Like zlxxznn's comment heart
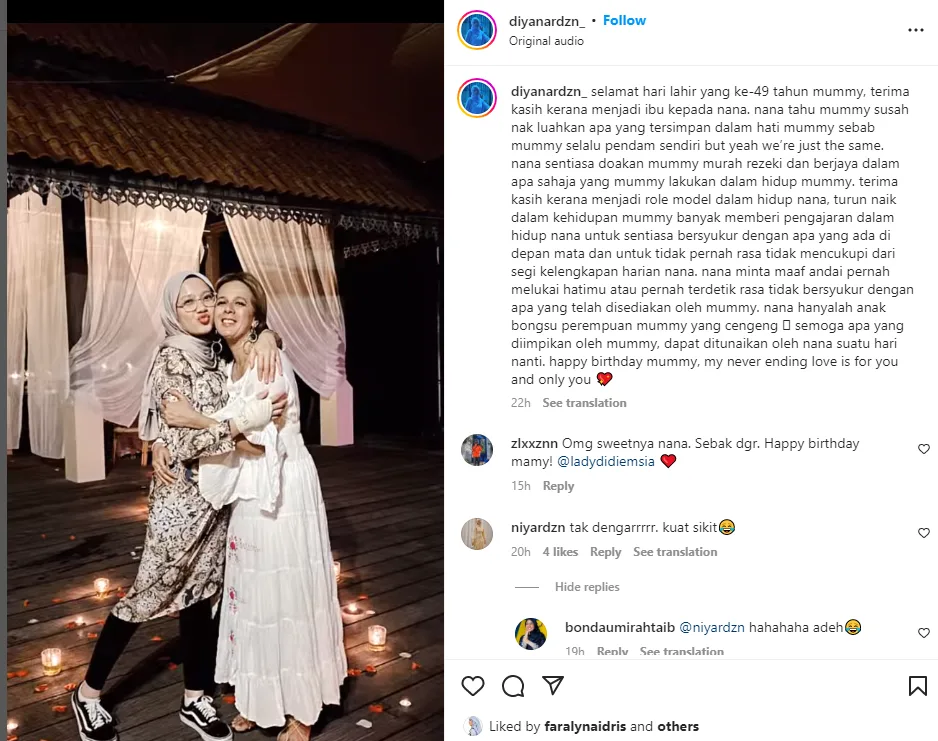 click(x=924, y=449)
